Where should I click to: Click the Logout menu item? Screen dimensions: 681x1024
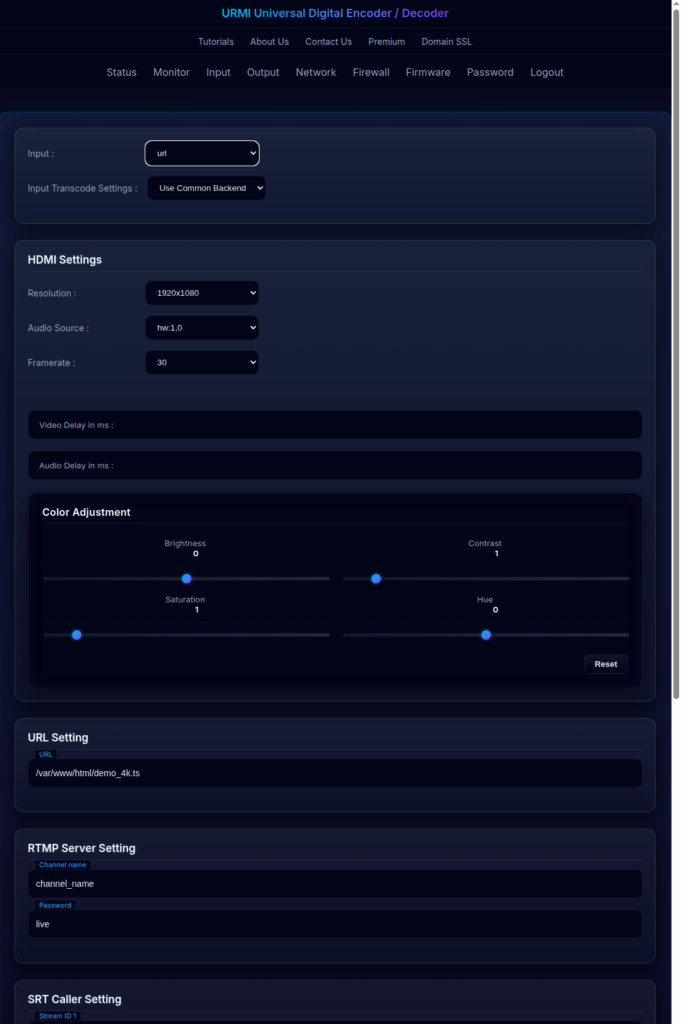[547, 72]
